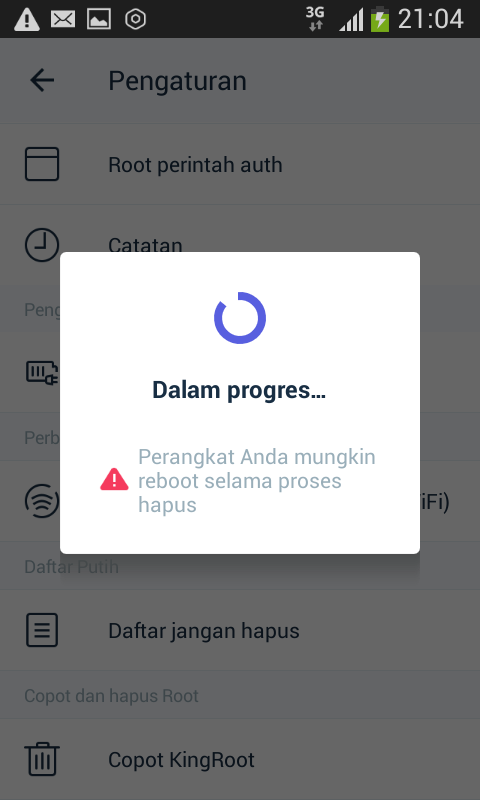
Task: Tap the Pengaturan title text
Action: tap(178, 81)
